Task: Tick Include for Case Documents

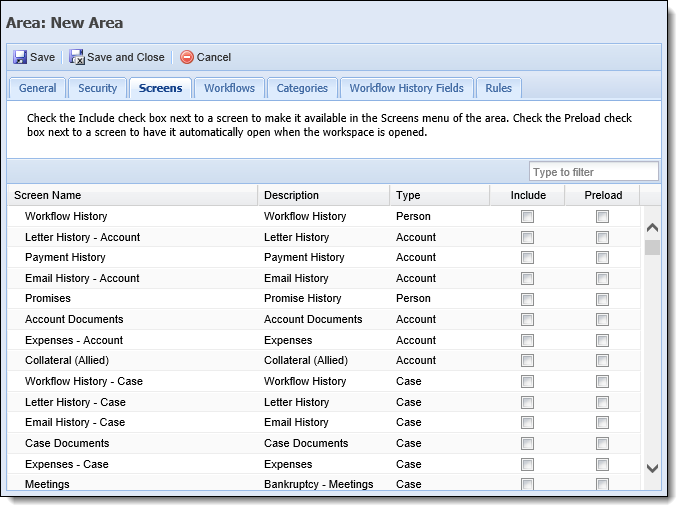Action: [527, 444]
